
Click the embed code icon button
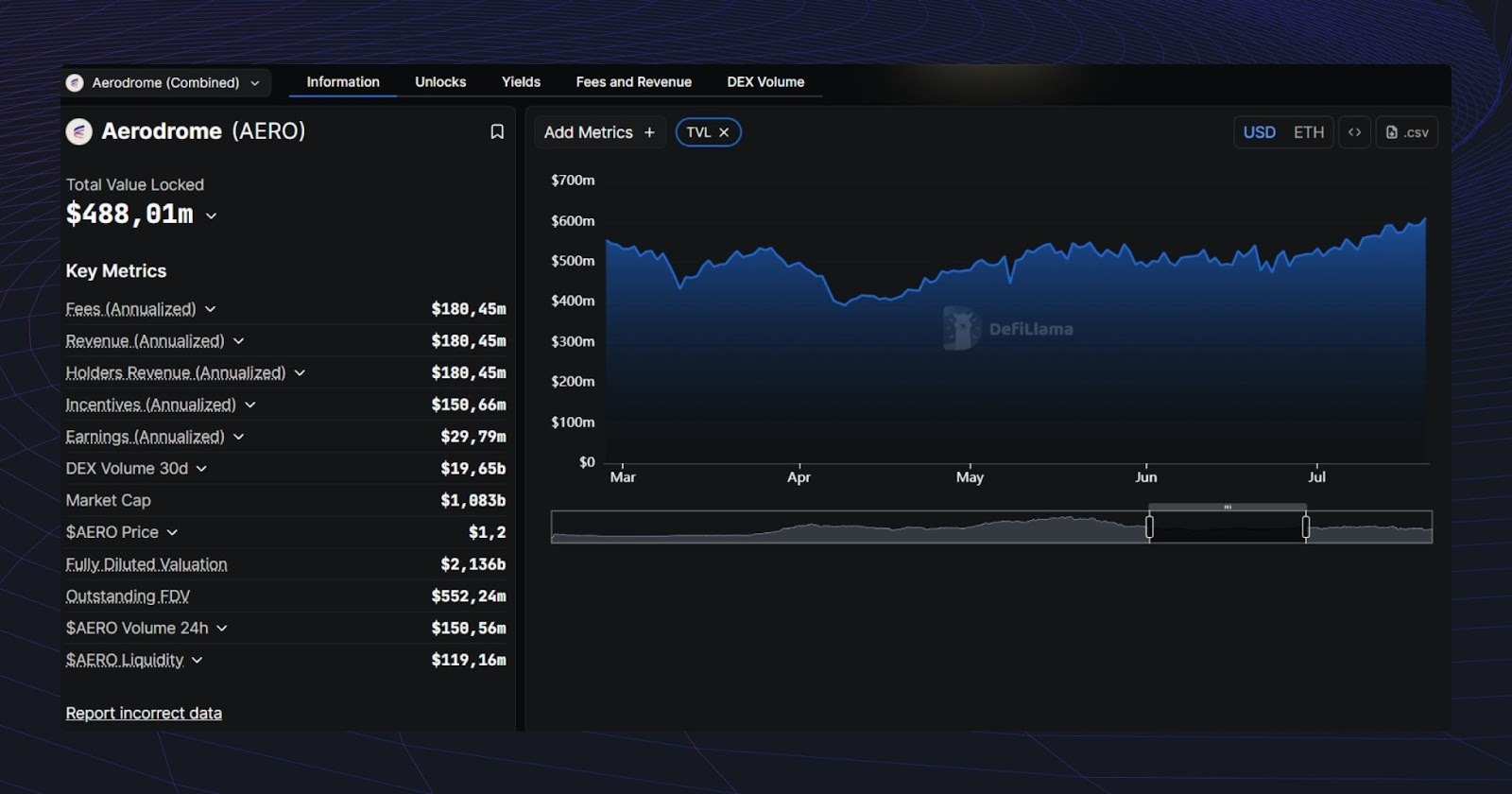1354,132
